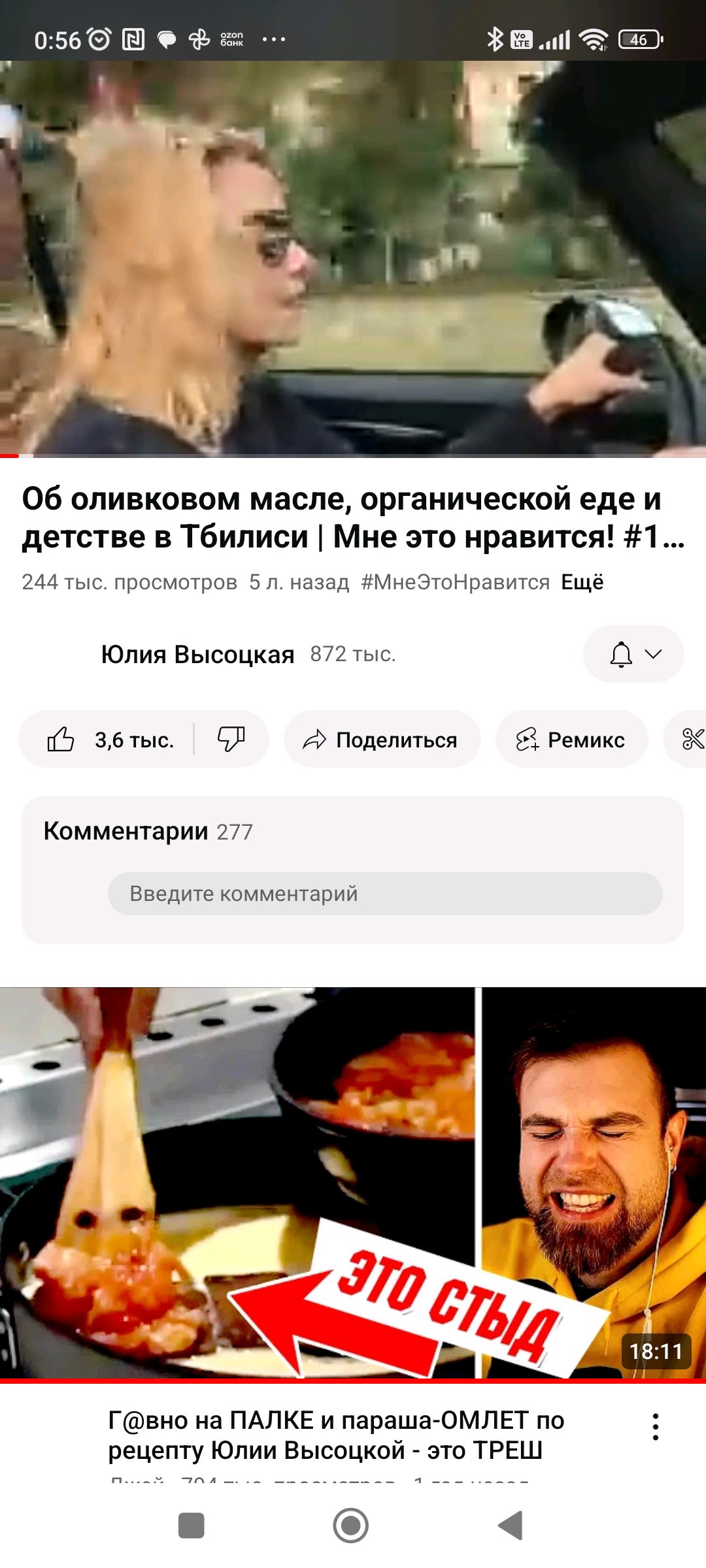Seek along the red video progress bar
Viewport: 706px width, 1568px height.
pyautogui.click(x=353, y=455)
